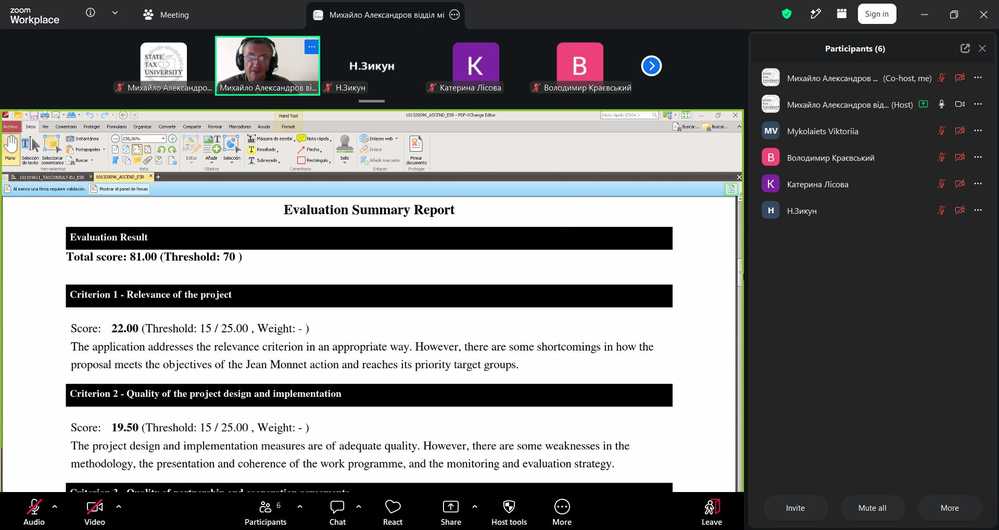Screen dimensions: 999x530
Task: Expand the chevron next to the info icon
Action: (x=115, y=13)
